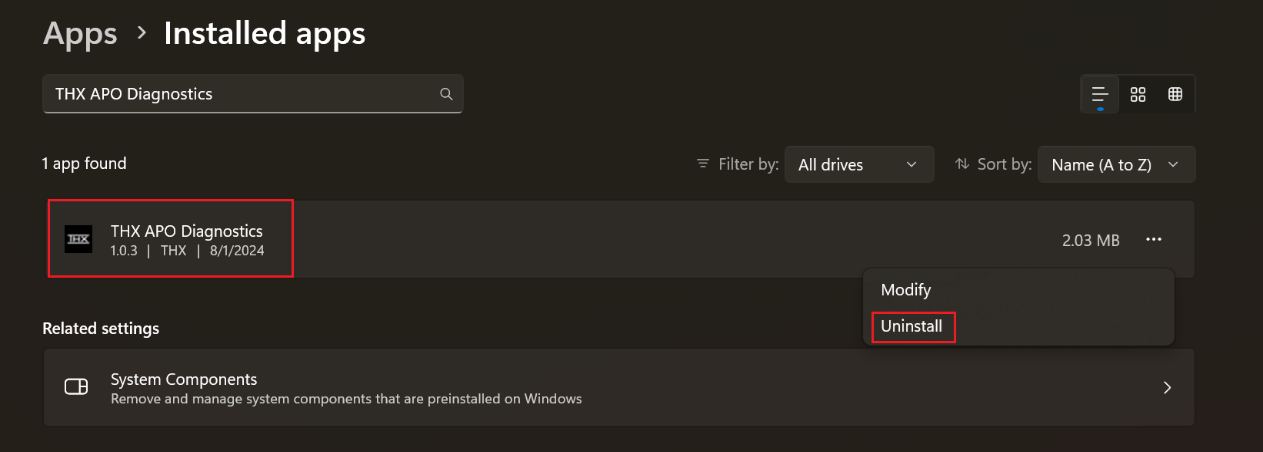Open the Sort by Name (A to Z) dropdown
Screen dimensions: 1263x452
[x=1117, y=164]
